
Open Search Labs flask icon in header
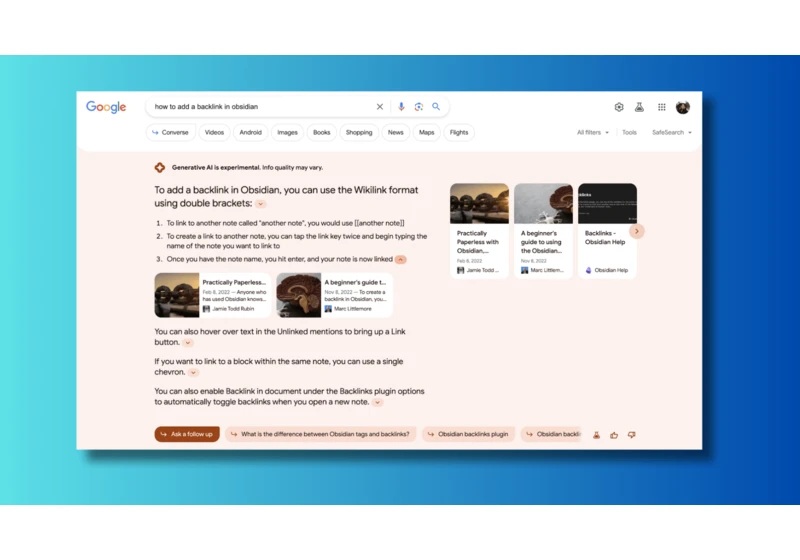(x=639, y=107)
